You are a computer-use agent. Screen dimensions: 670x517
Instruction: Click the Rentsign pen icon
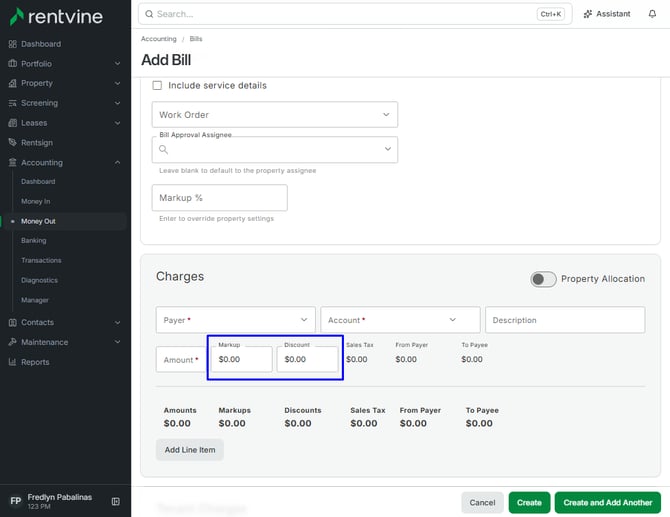coord(12,142)
